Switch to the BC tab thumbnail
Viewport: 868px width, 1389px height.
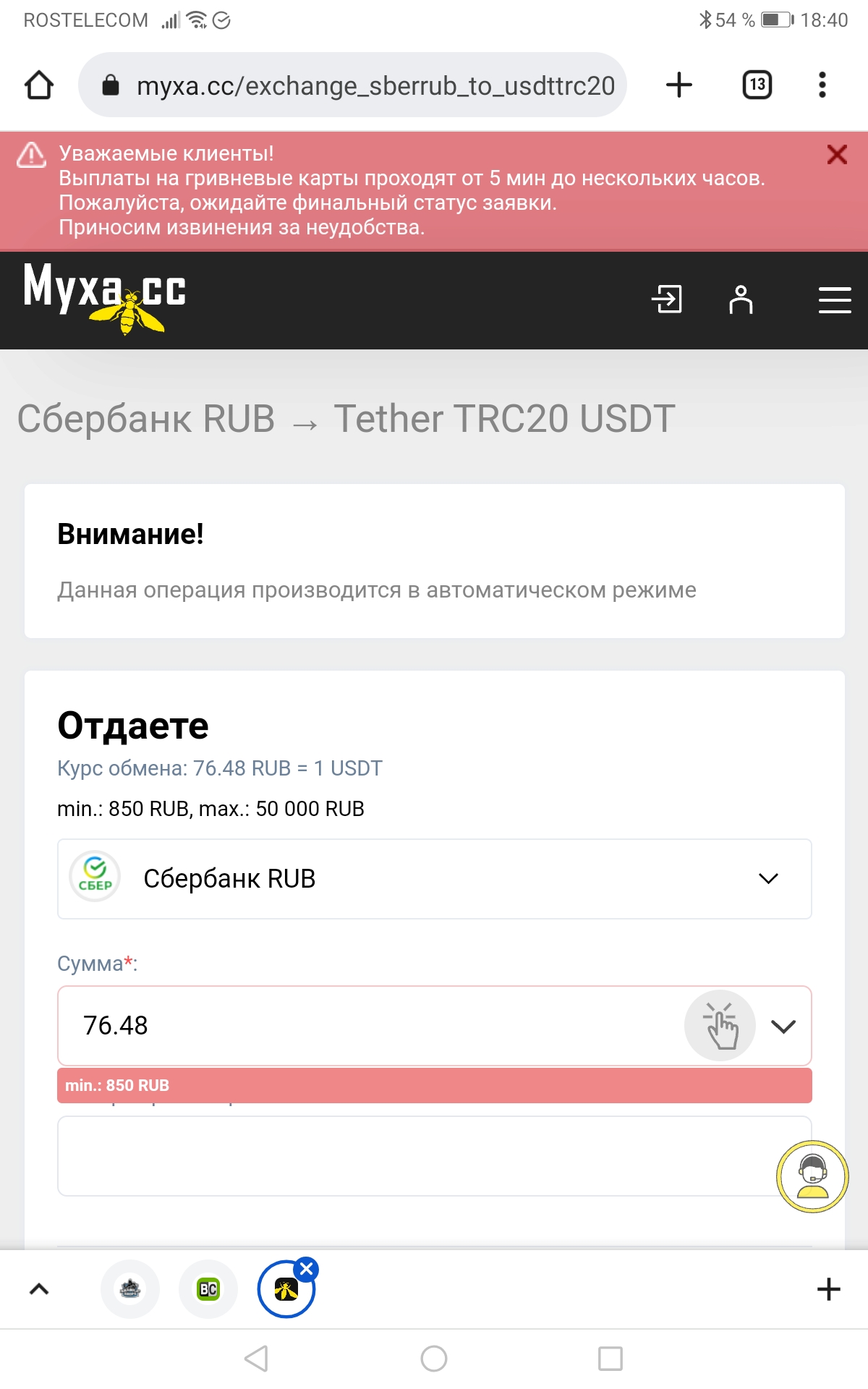(208, 1289)
